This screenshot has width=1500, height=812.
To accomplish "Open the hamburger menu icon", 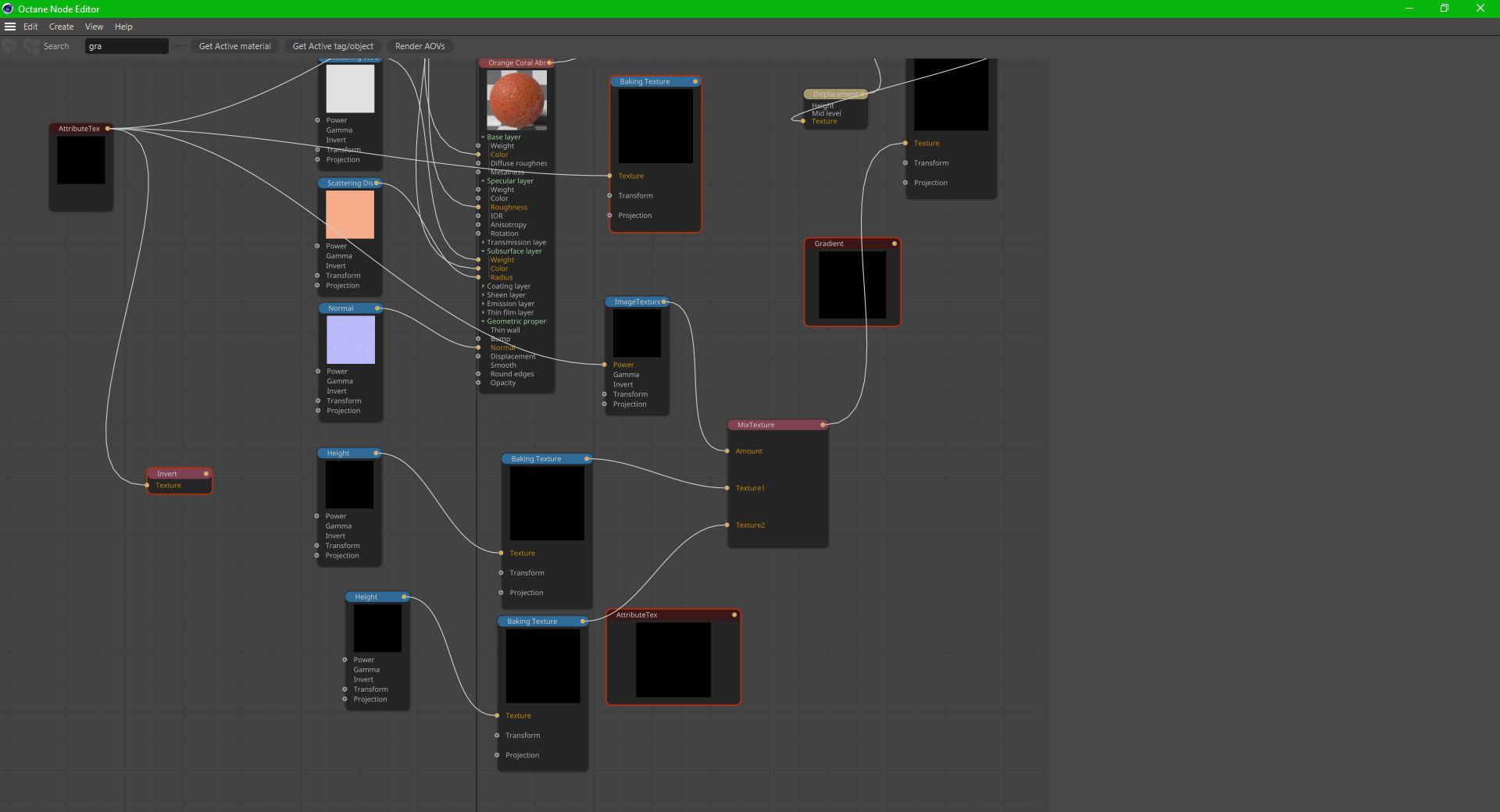I will point(10,27).
